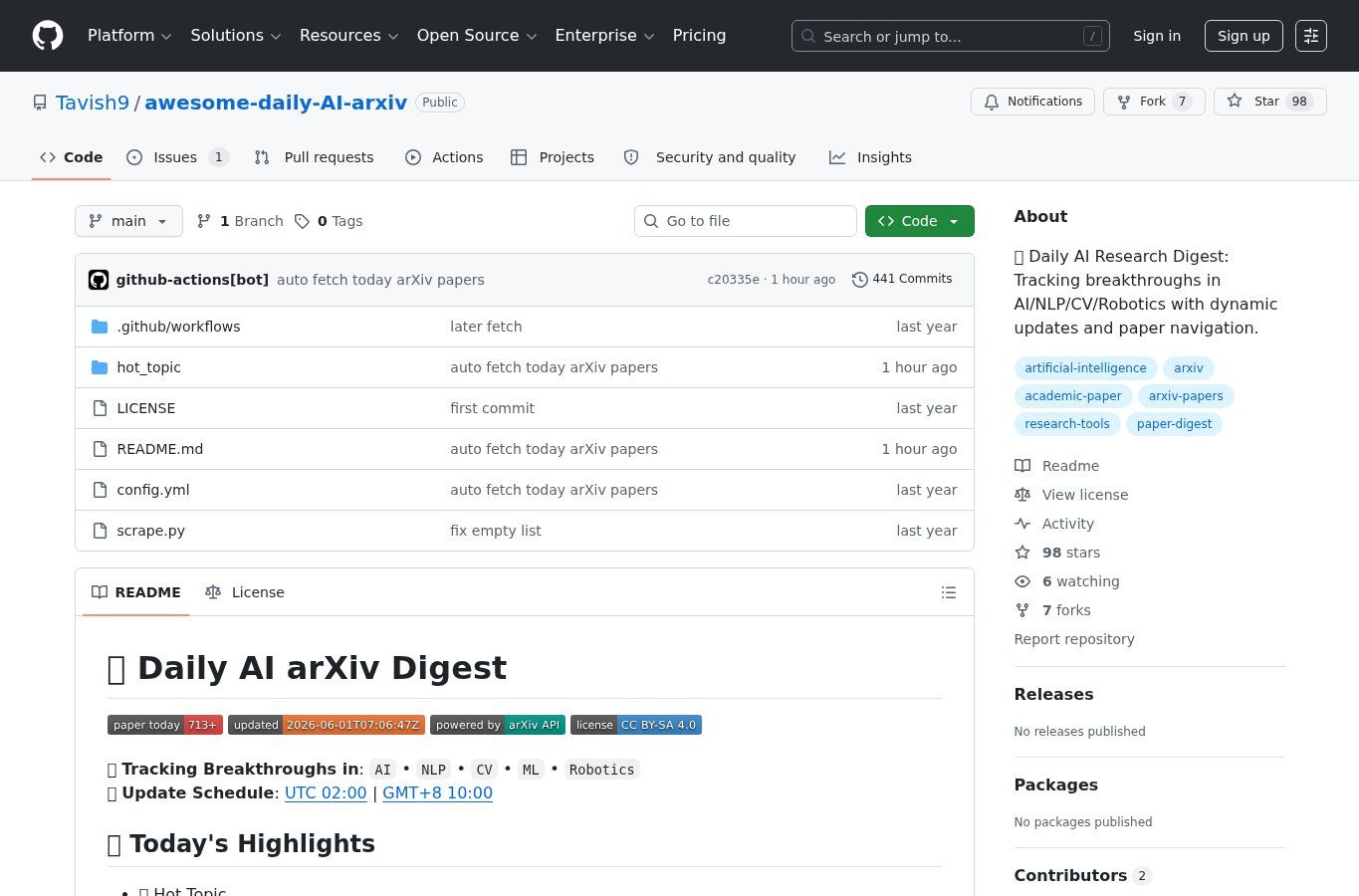View the 98 stars list
Screen dimensions: 1359x896
click(1057, 553)
